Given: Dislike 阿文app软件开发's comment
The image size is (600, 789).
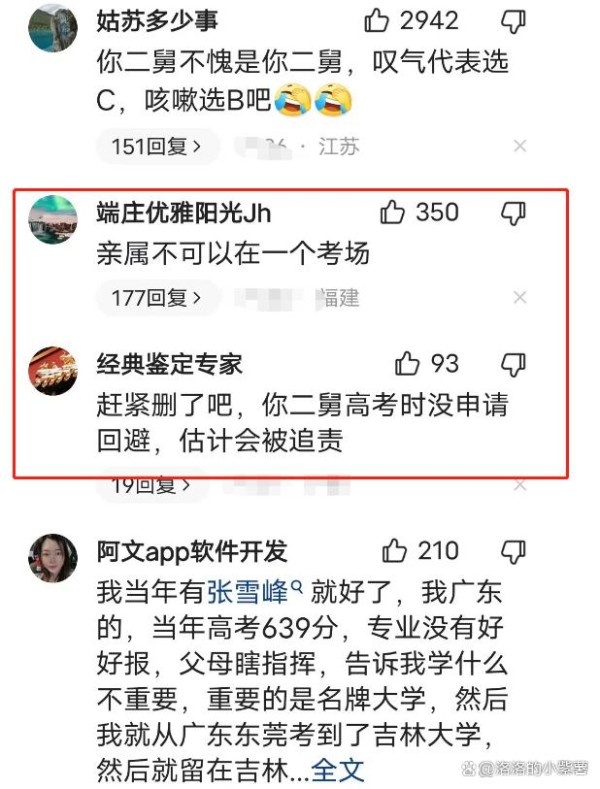Looking at the screenshot, I should (x=513, y=552).
